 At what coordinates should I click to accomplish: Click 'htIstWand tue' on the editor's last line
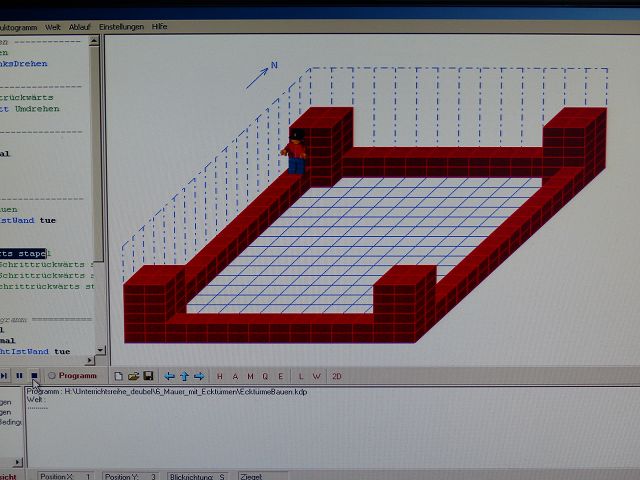point(35,351)
